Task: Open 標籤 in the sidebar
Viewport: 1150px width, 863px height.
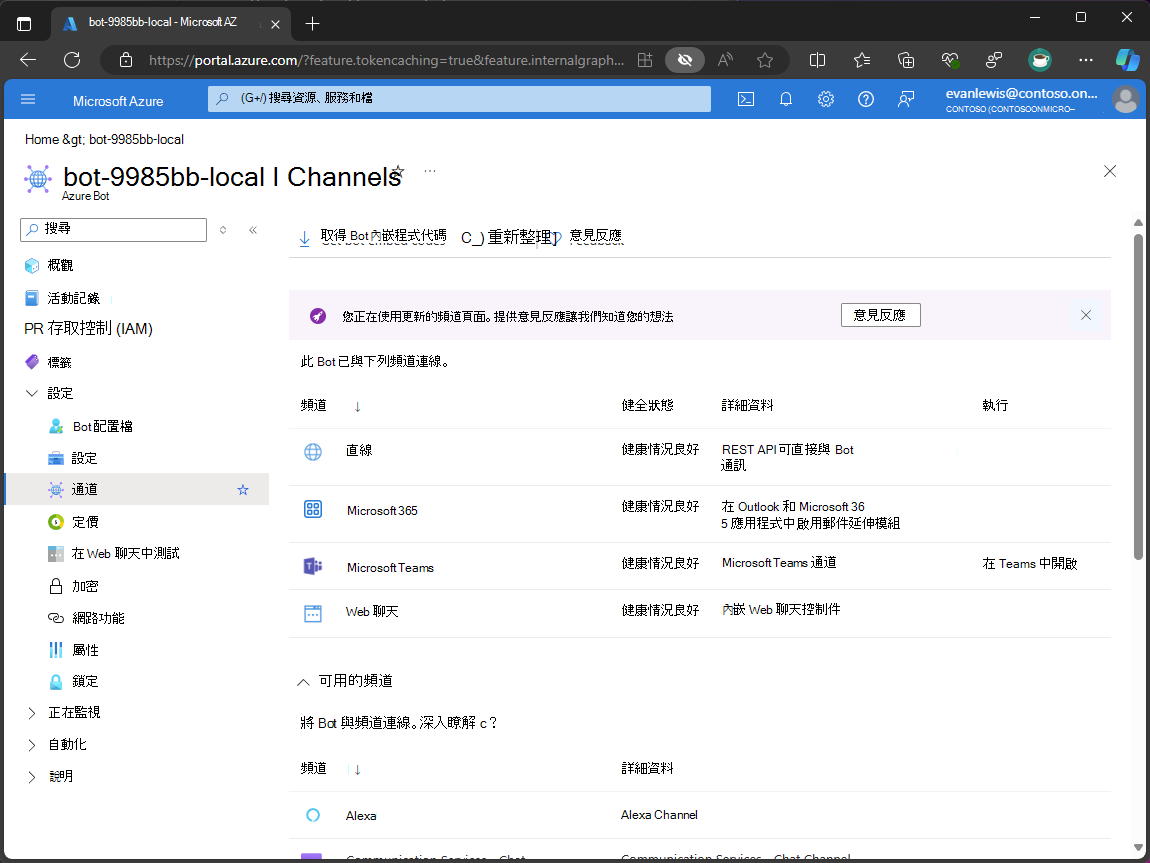Action: 59,362
